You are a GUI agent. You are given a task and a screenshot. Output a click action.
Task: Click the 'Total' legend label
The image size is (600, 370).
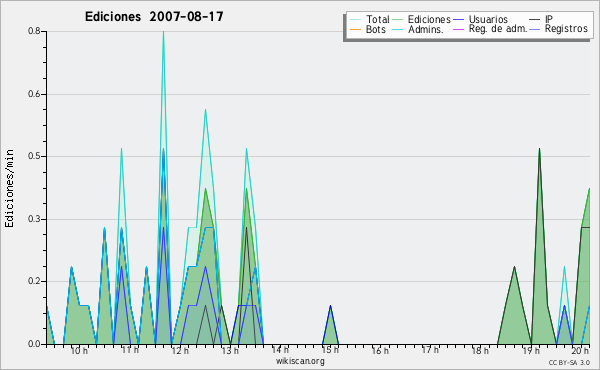pos(378,19)
